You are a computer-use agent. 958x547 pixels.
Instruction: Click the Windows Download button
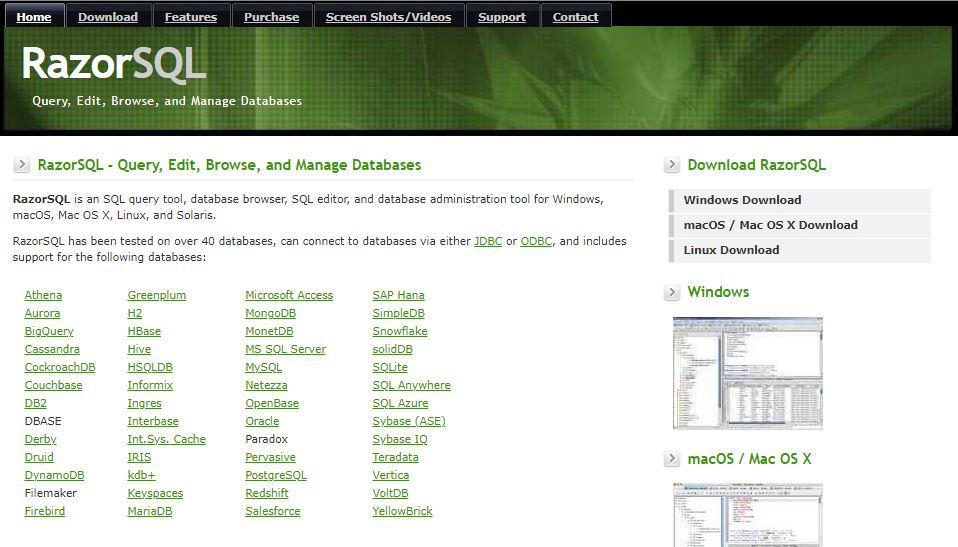tap(800, 200)
